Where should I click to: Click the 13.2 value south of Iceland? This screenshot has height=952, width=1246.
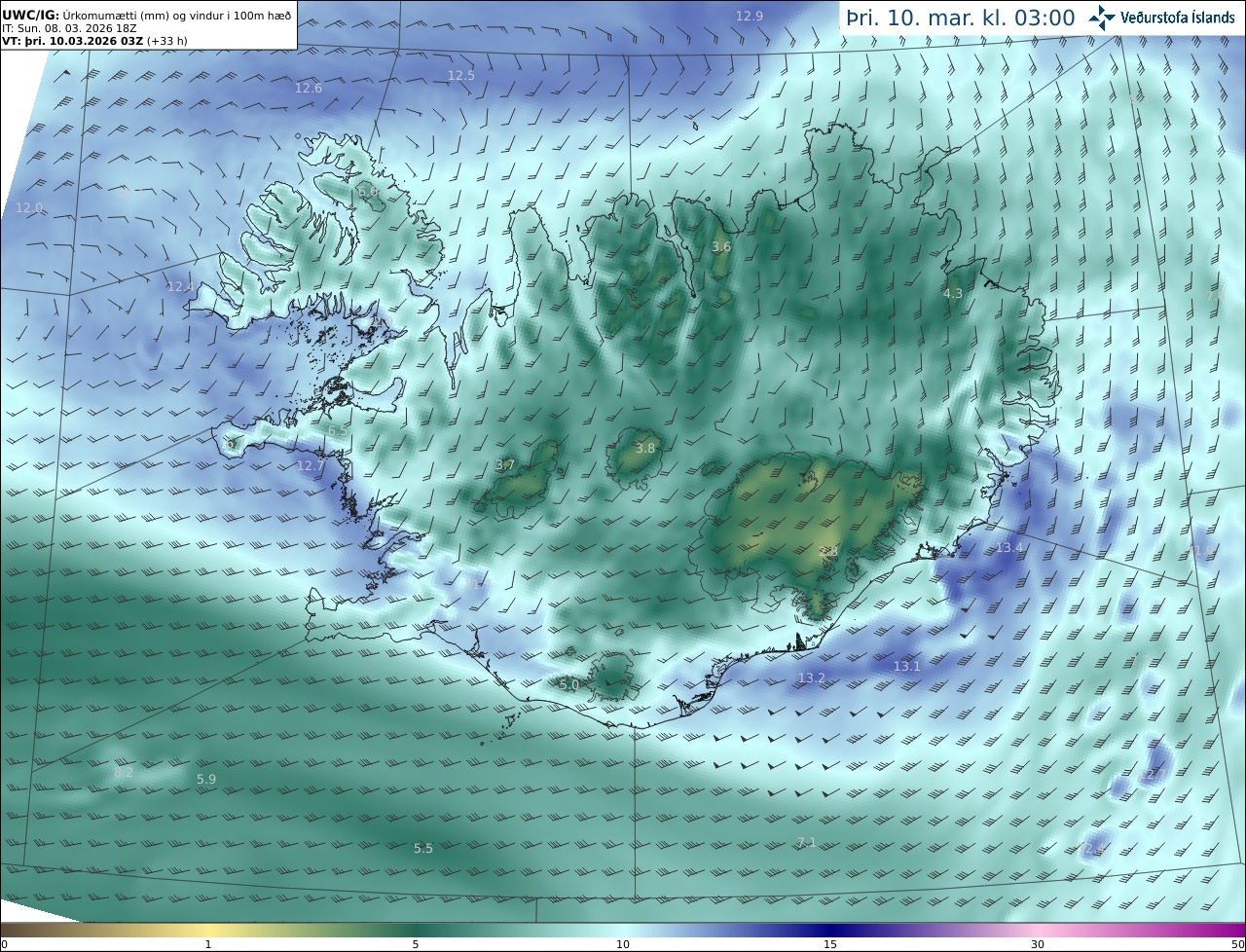[811, 677]
